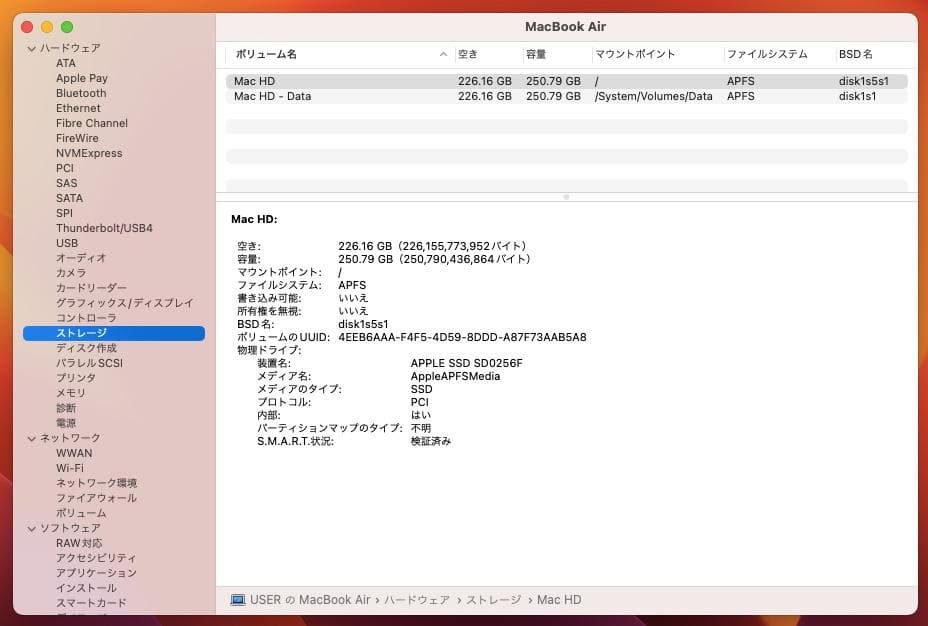The width and height of the screenshot is (928, 626).
Task: Sort by ファイルシステム column header
Action: click(x=767, y=54)
